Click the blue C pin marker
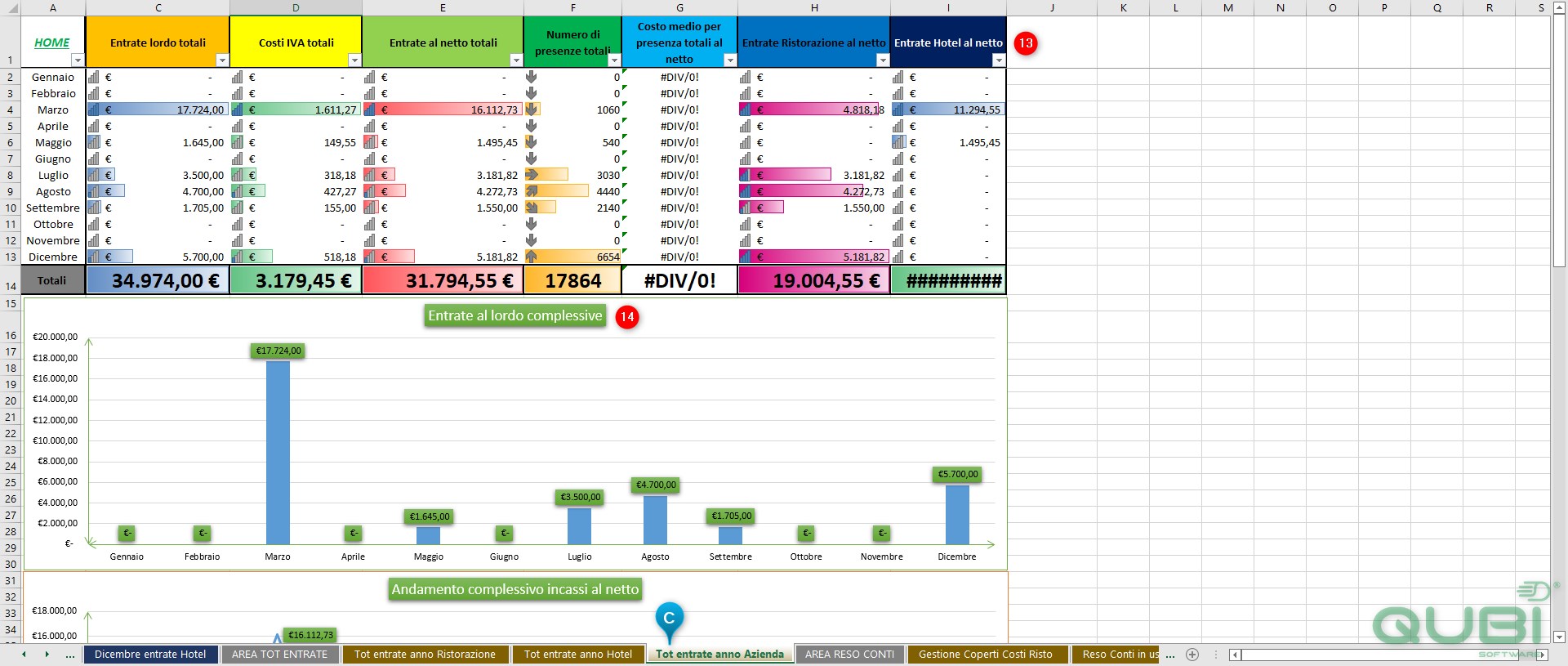This screenshot has width=1568, height=666. tap(669, 620)
